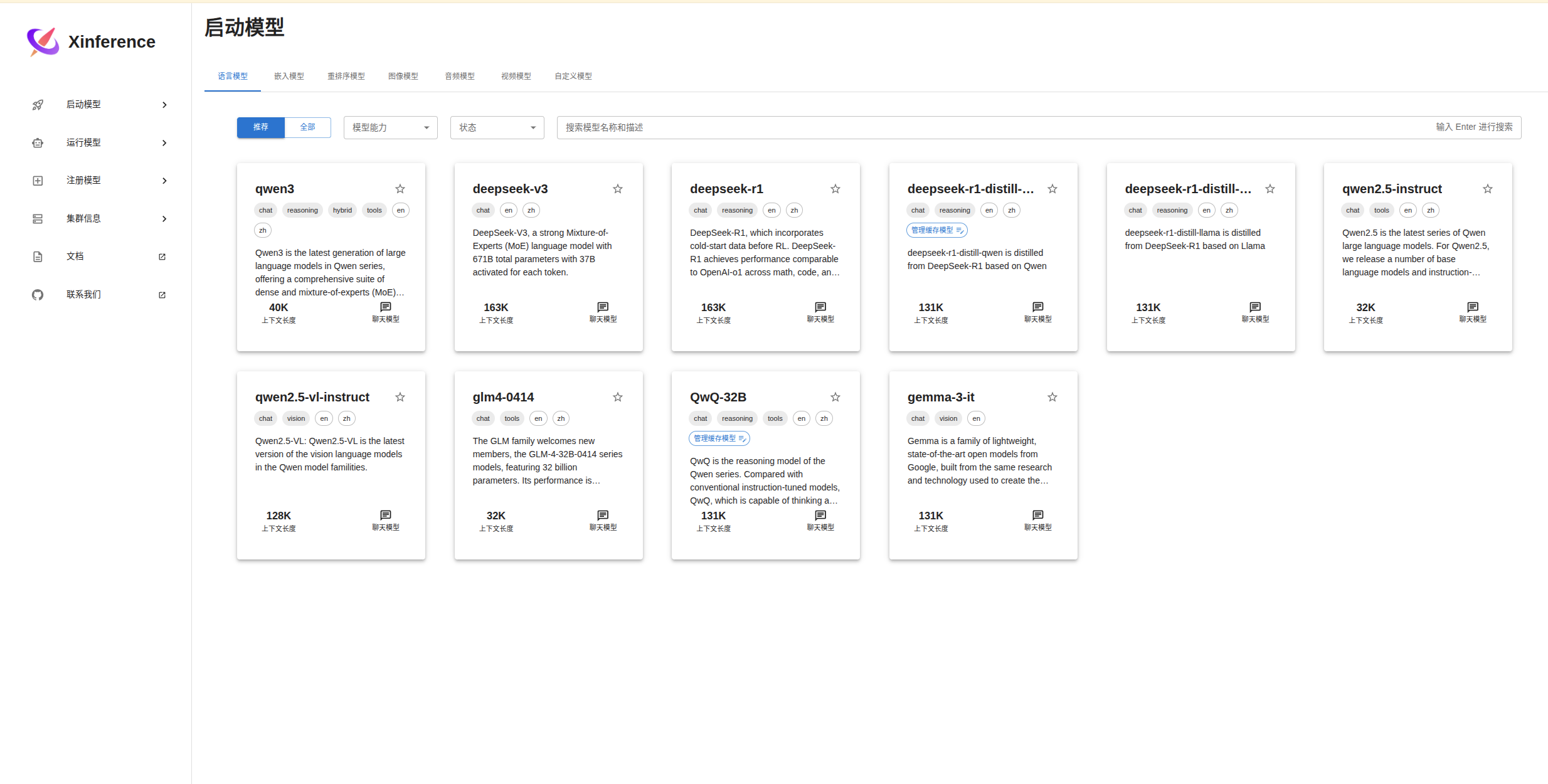Switch to 音频模型 tab
This screenshot has width=1548, height=784.
(460, 76)
